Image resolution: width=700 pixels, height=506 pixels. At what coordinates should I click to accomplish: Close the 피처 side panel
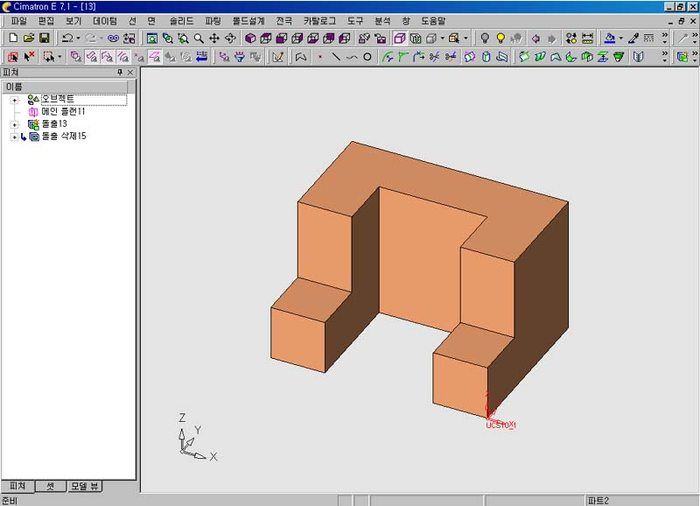[130, 72]
